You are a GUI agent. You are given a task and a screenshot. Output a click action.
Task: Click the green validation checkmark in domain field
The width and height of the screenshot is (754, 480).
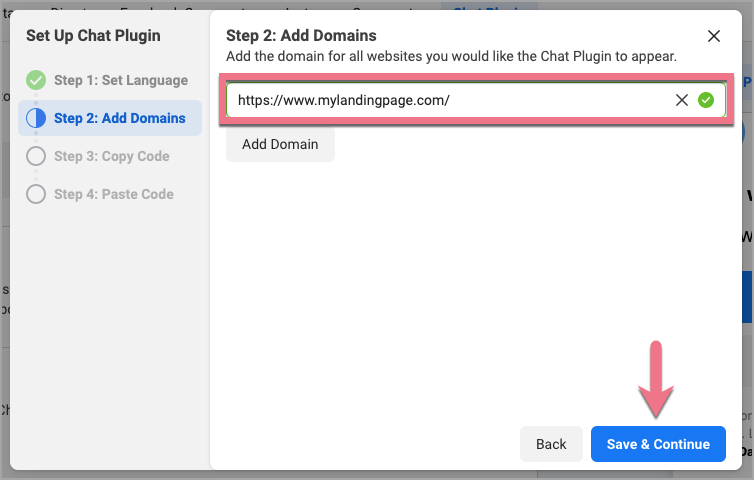[706, 100]
